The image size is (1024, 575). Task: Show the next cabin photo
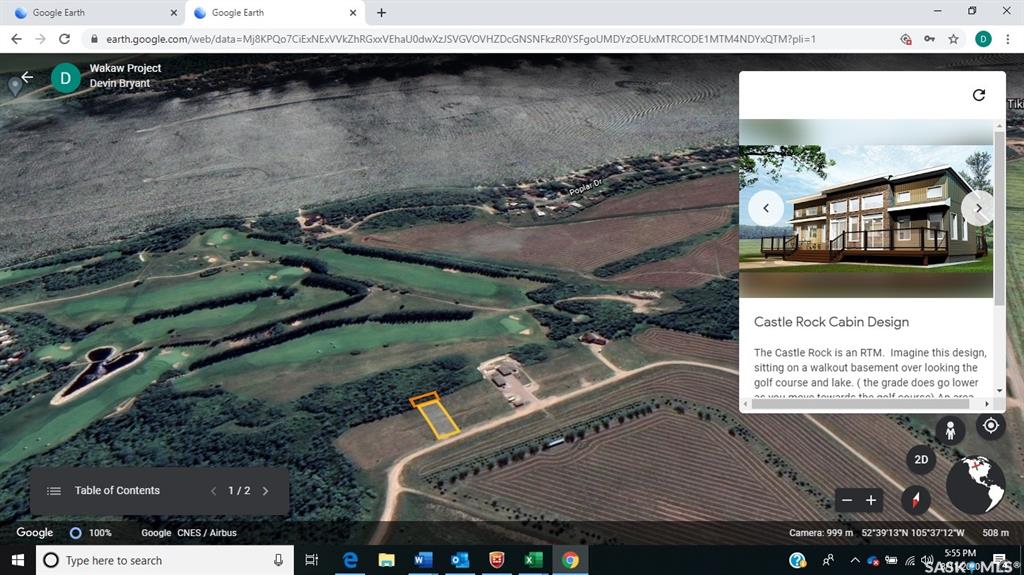[x=977, y=208]
